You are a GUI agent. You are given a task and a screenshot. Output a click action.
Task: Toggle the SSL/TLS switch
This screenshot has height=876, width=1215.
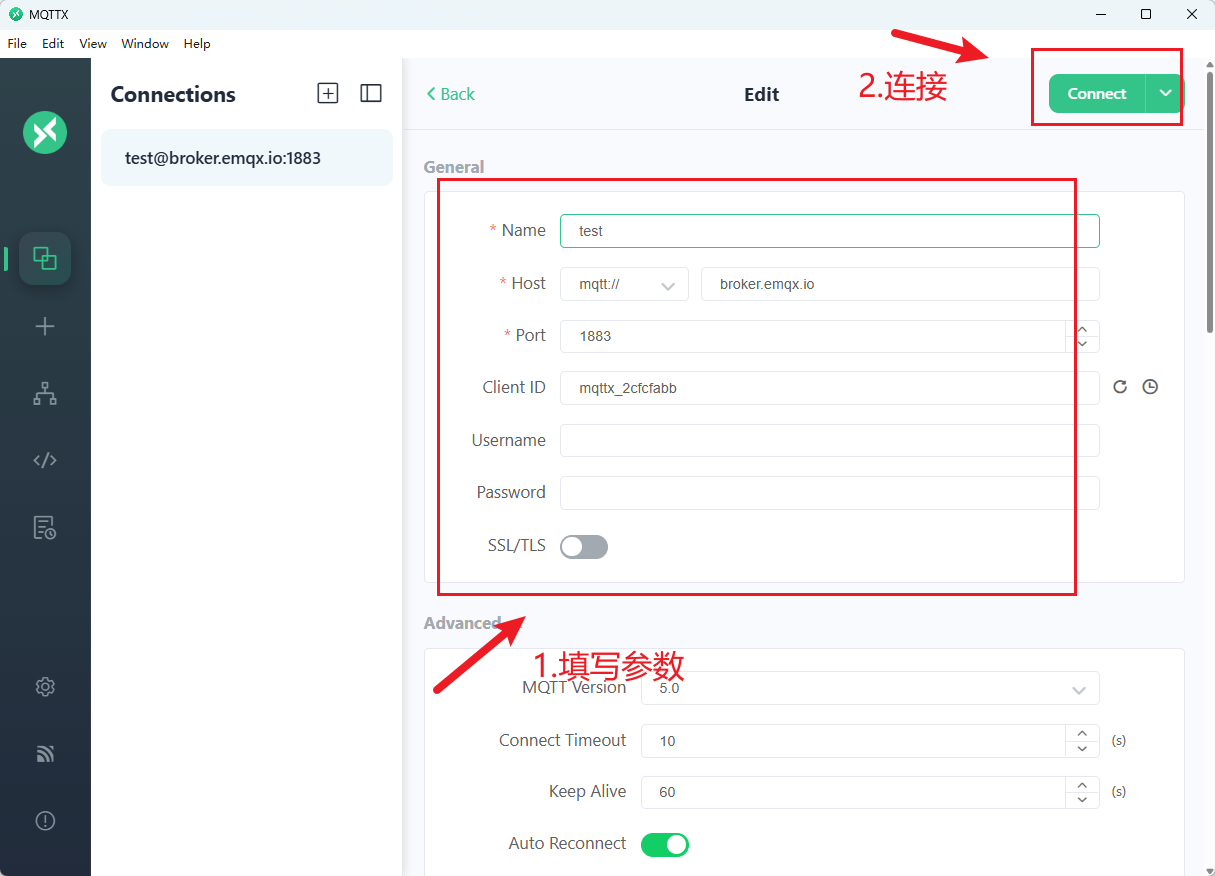click(584, 547)
